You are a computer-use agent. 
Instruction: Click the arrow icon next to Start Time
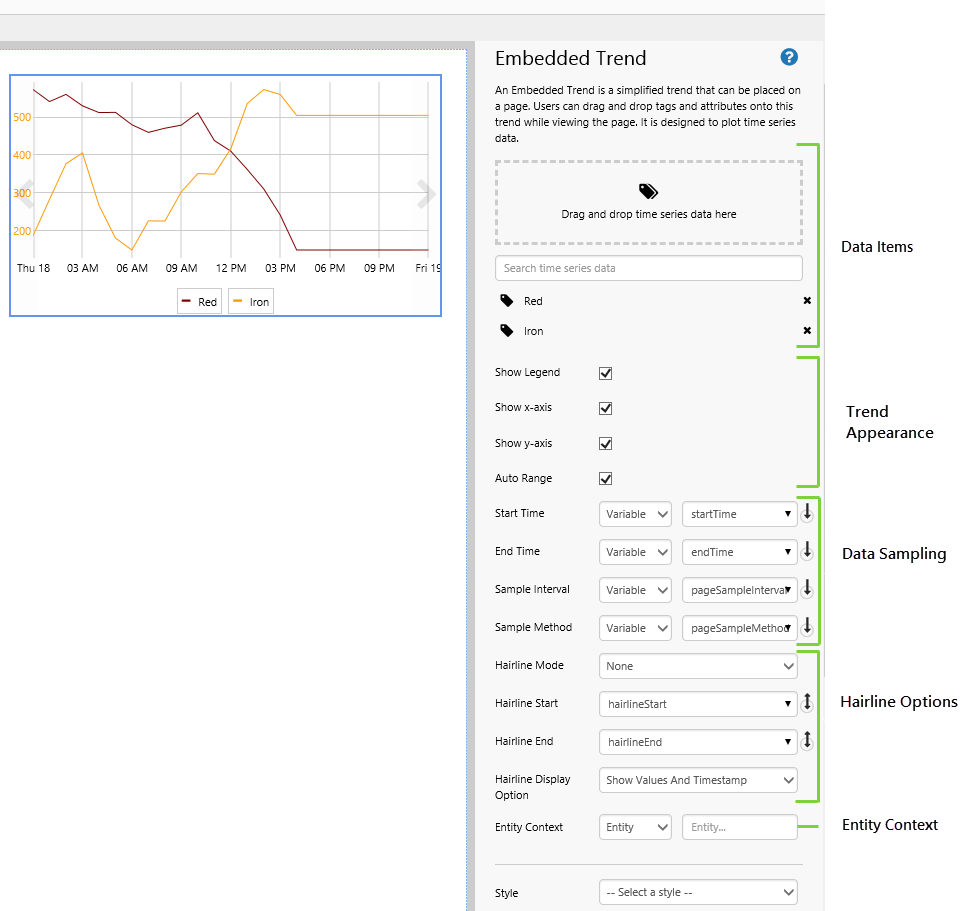807,513
